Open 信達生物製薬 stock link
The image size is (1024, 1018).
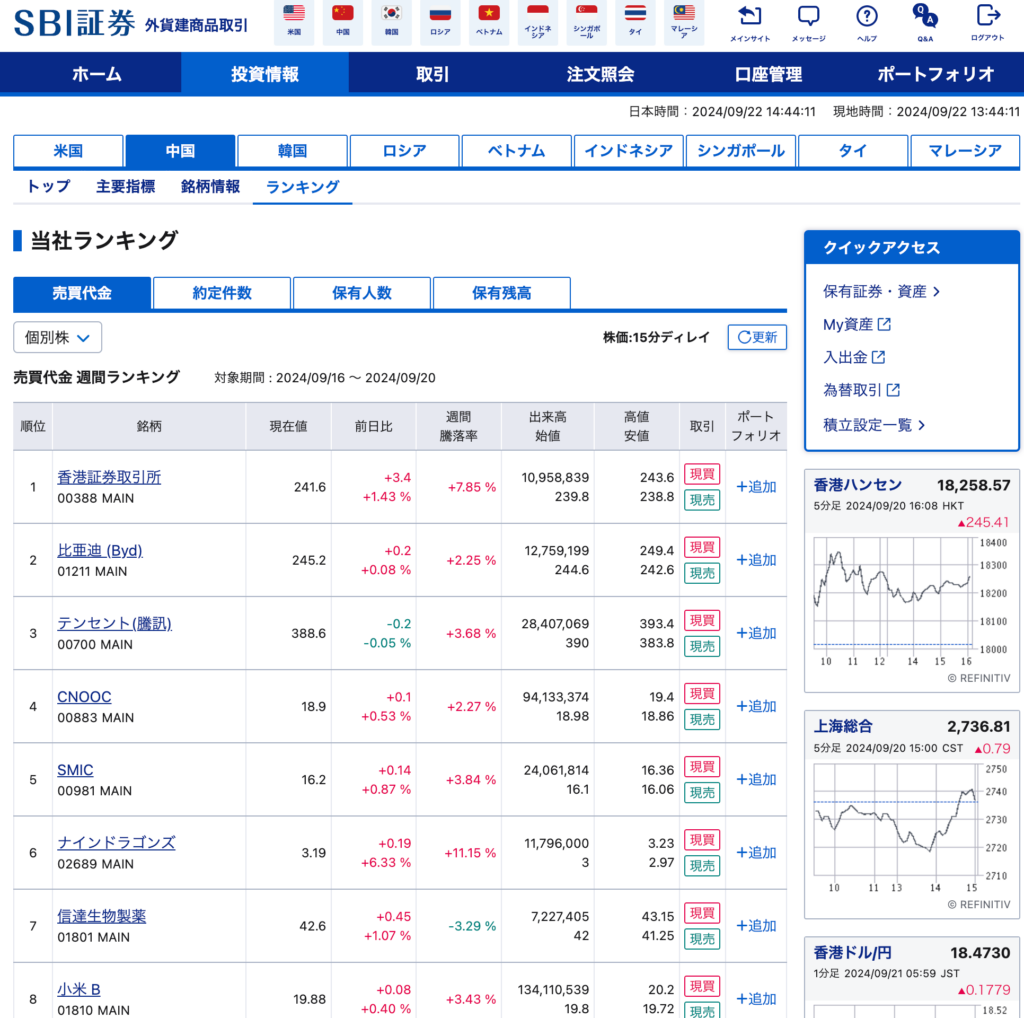coord(101,916)
